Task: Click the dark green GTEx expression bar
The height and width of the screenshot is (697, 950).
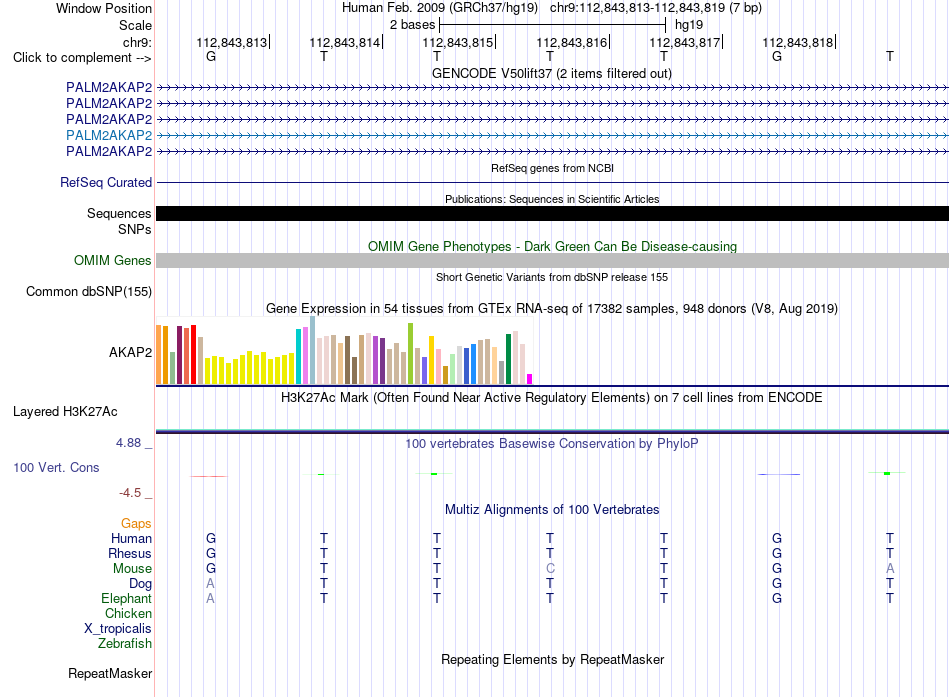Action: pos(509,359)
